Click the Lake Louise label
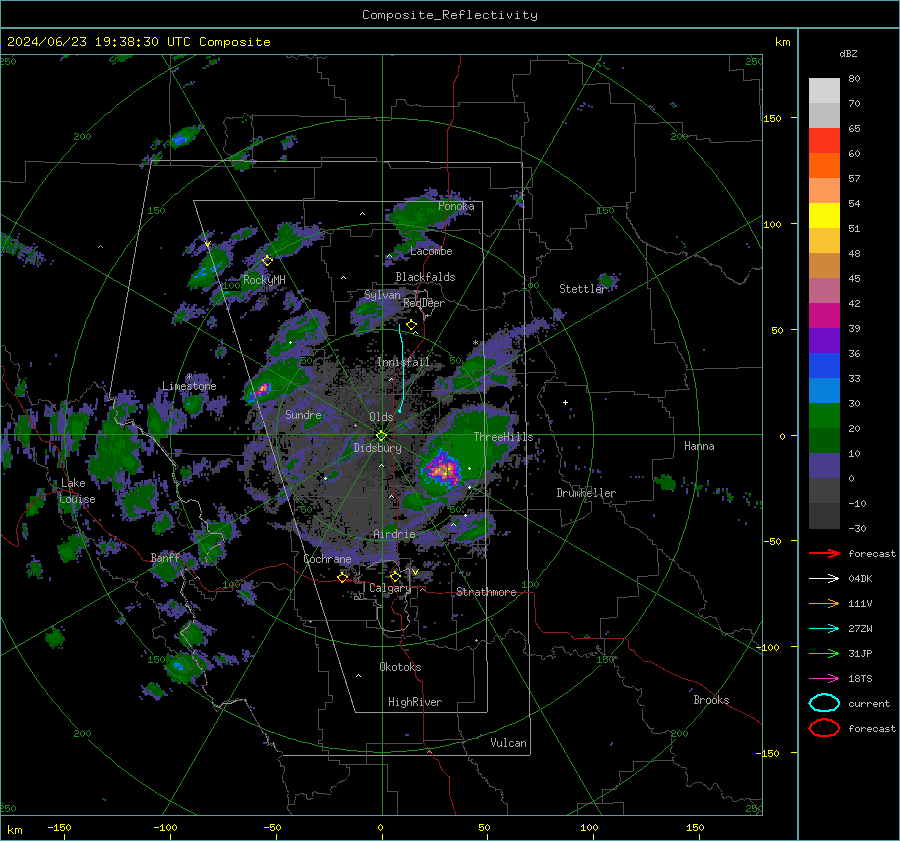 tap(77, 491)
